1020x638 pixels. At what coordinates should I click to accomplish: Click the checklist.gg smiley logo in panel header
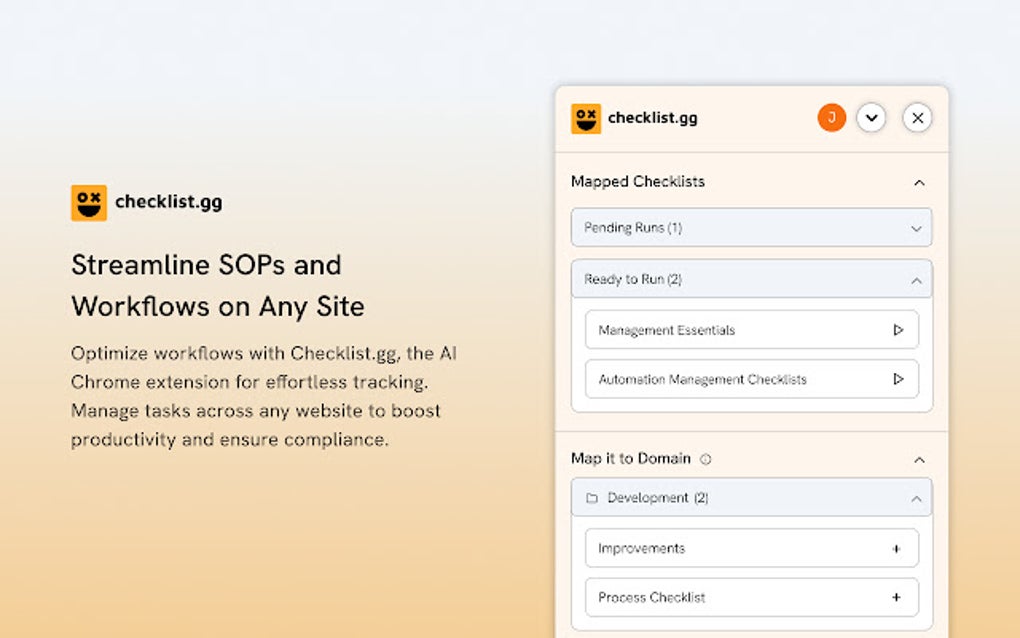pyautogui.click(x=586, y=118)
